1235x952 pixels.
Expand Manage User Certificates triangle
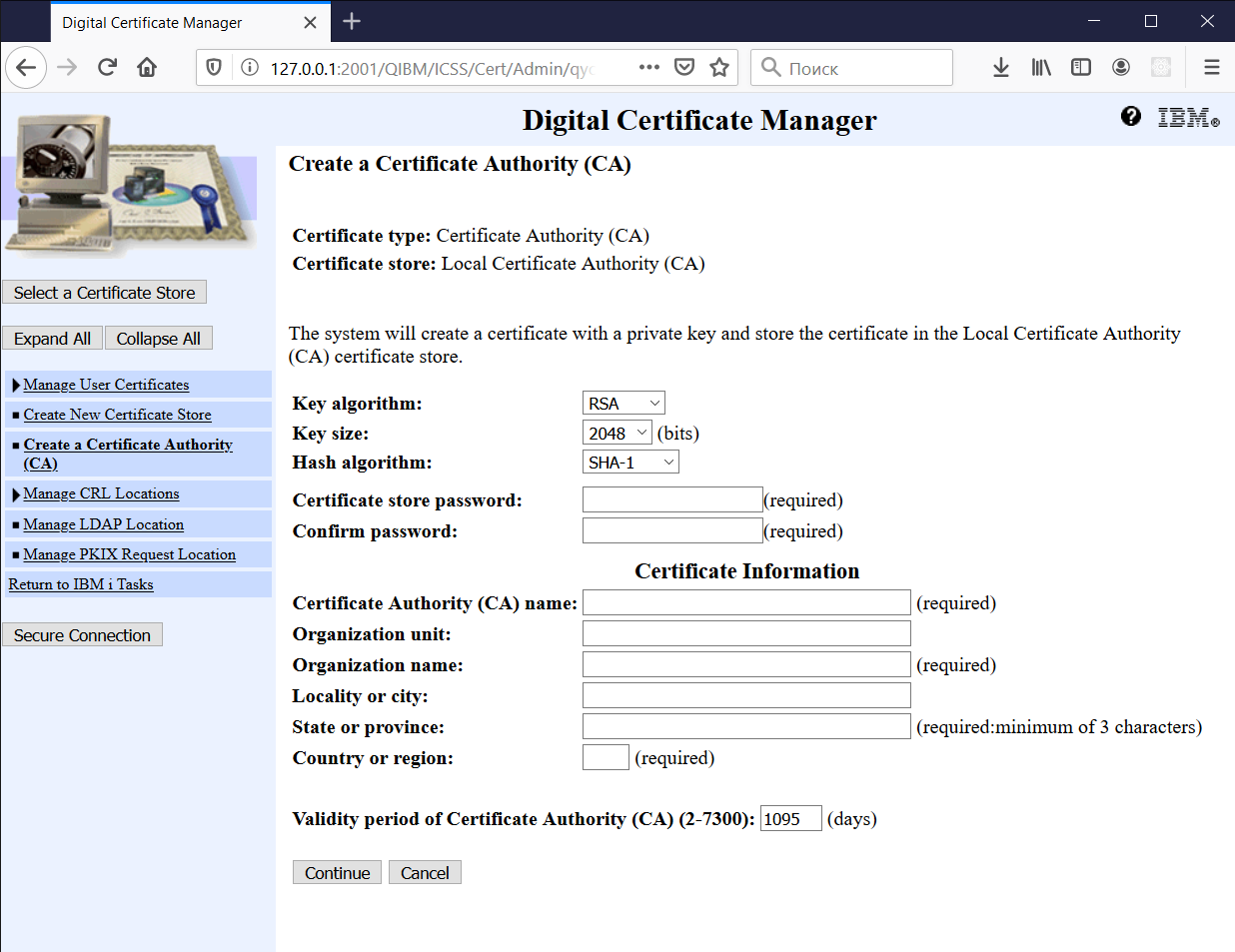click(16, 386)
